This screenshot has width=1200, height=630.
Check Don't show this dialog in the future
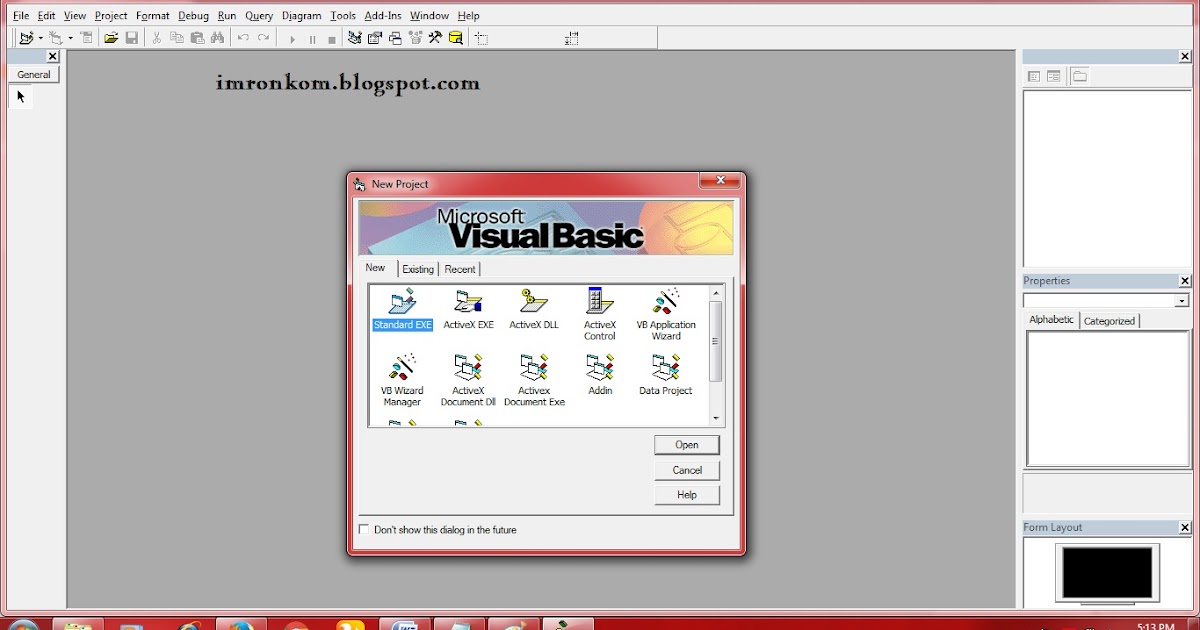click(x=364, y=529)
